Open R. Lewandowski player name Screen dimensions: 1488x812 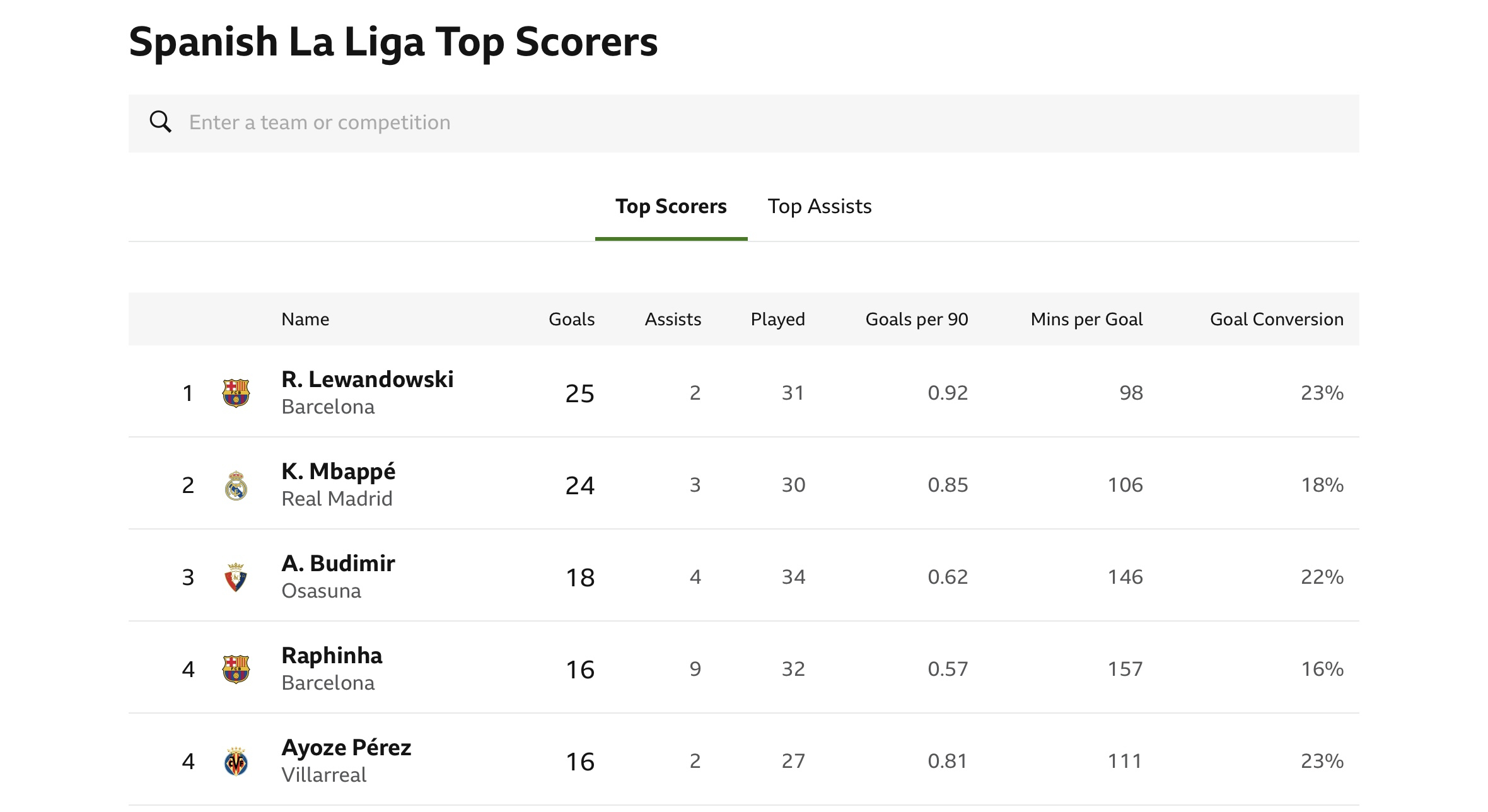point(367,379)
